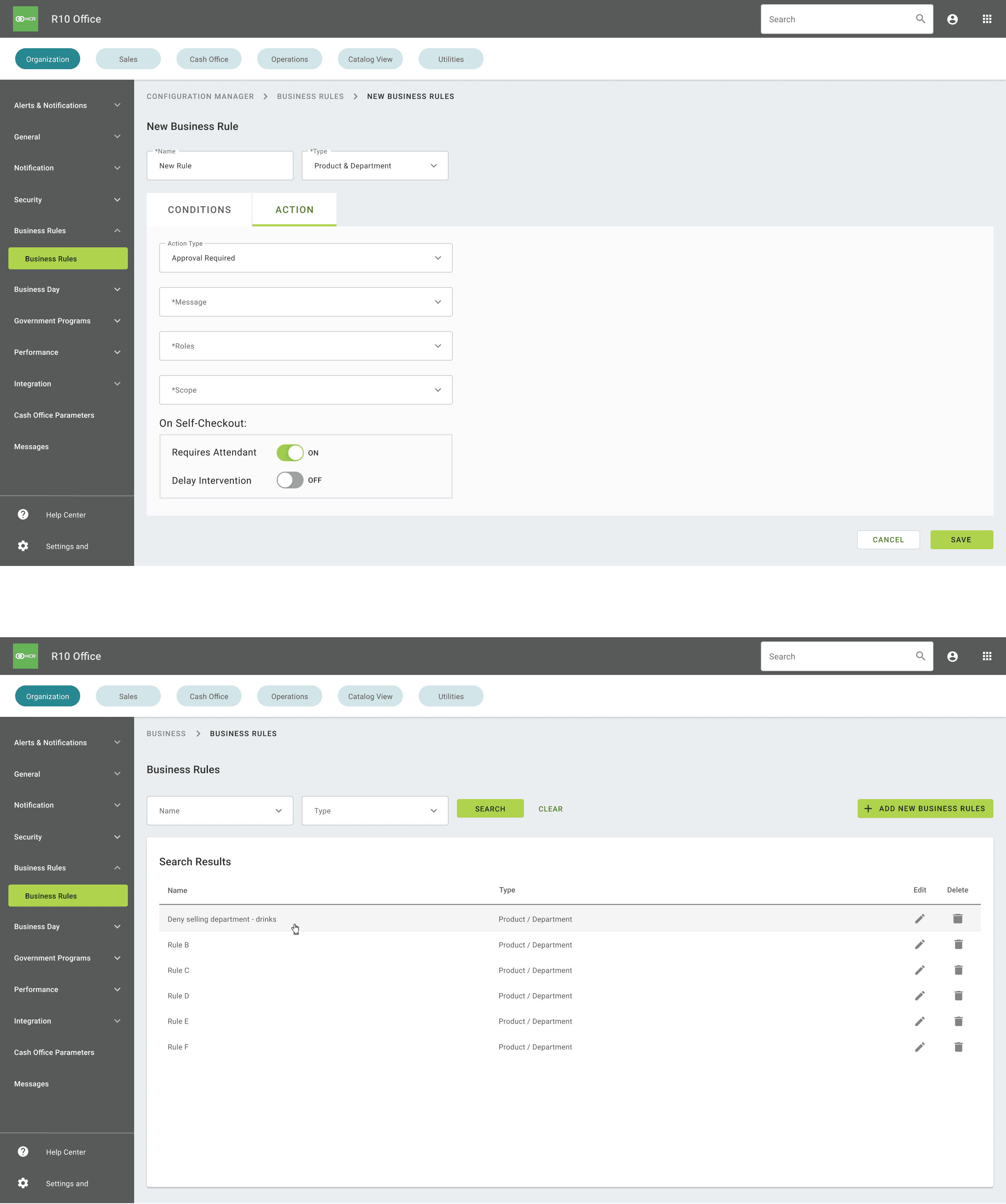
Task: Open the Action Type dropdown
Action: pos(306,258)
